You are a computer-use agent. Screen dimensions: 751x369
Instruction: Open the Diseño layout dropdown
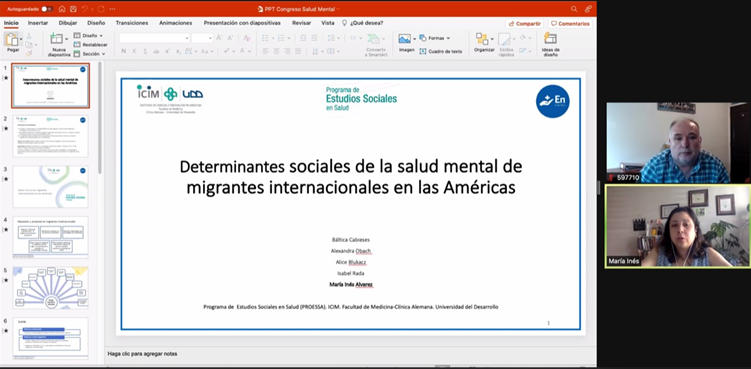(x=89, y=35)
